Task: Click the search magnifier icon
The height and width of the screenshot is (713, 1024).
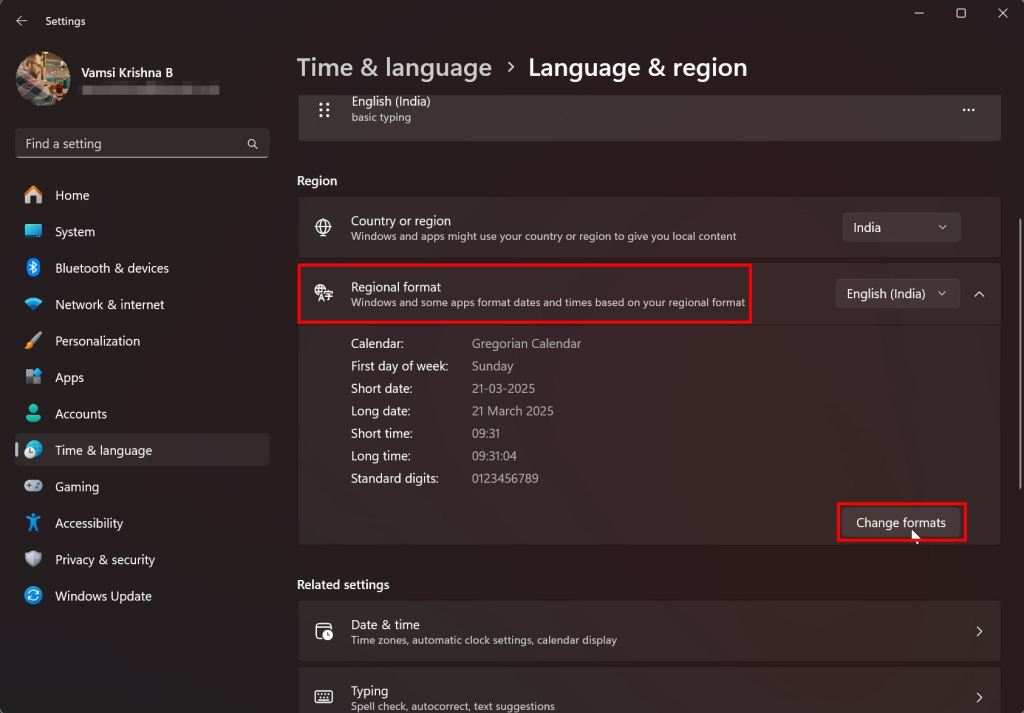Action: 252,144
